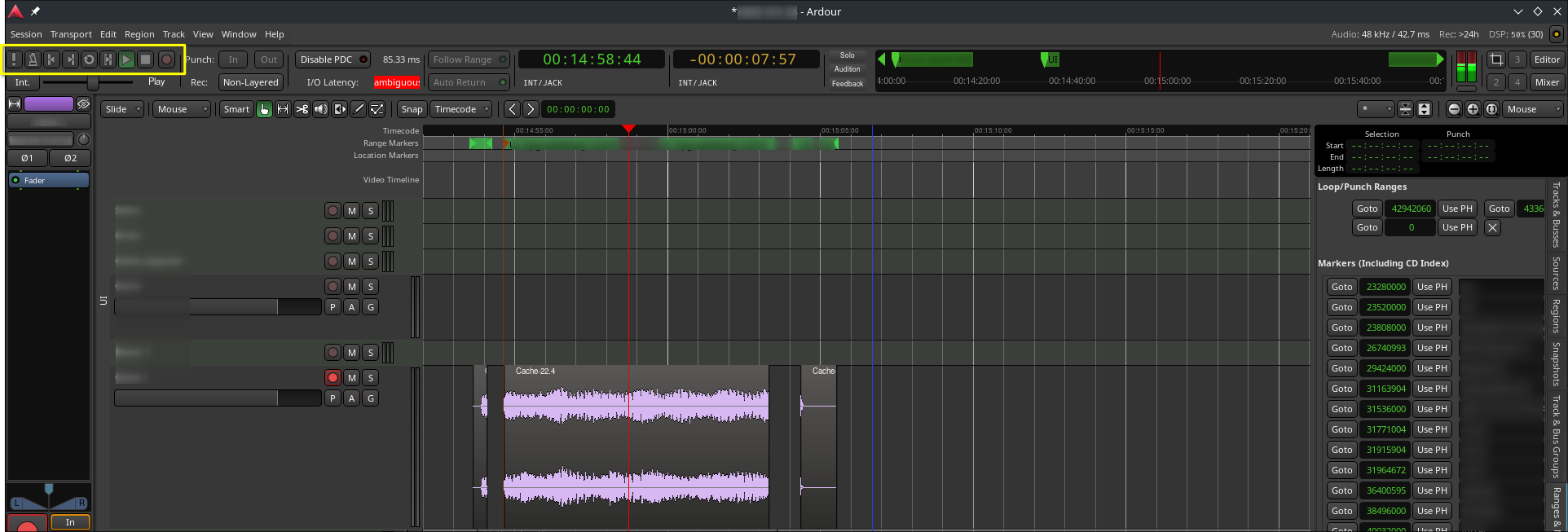This screenshot has width=1568, height=532.
Task: Toggle the Follow Range option
Action: click(469, 59)
